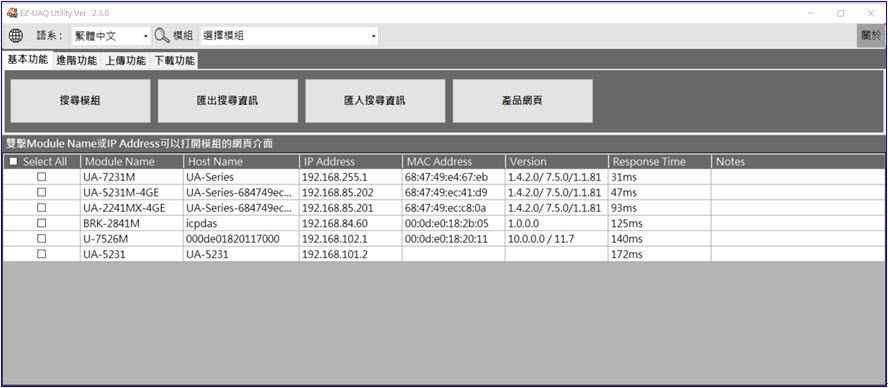Viewport: 888px width, 388px height.
Task: Open the 下載功能 tab
Action: pyautogui.click(x=174, y=61)
